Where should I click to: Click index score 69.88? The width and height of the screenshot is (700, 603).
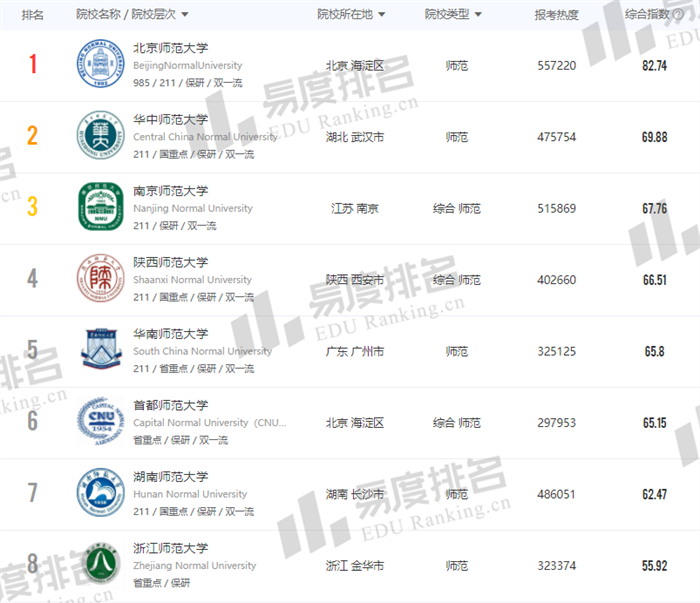[x=654, y=137]
